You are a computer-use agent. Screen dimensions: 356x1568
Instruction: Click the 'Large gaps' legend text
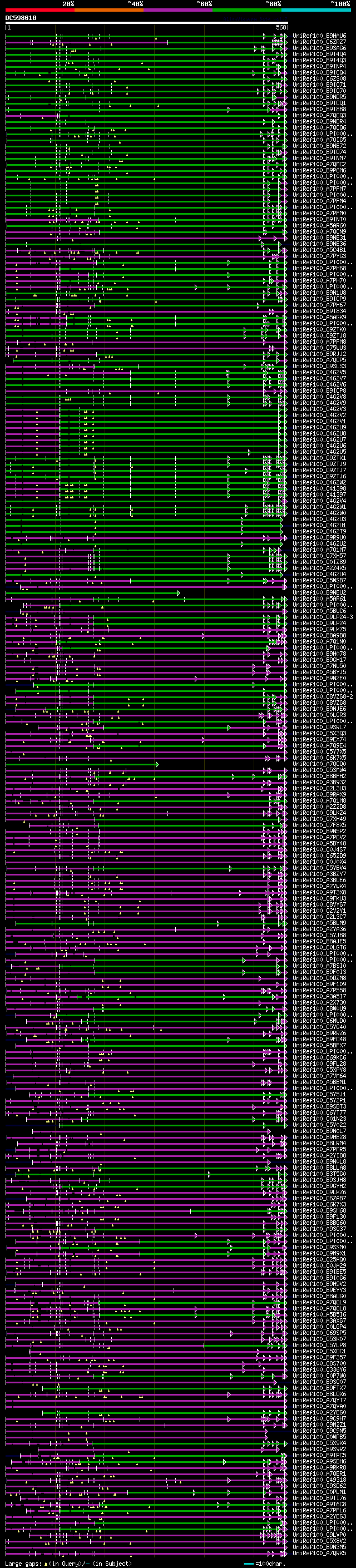point(24,1564)
